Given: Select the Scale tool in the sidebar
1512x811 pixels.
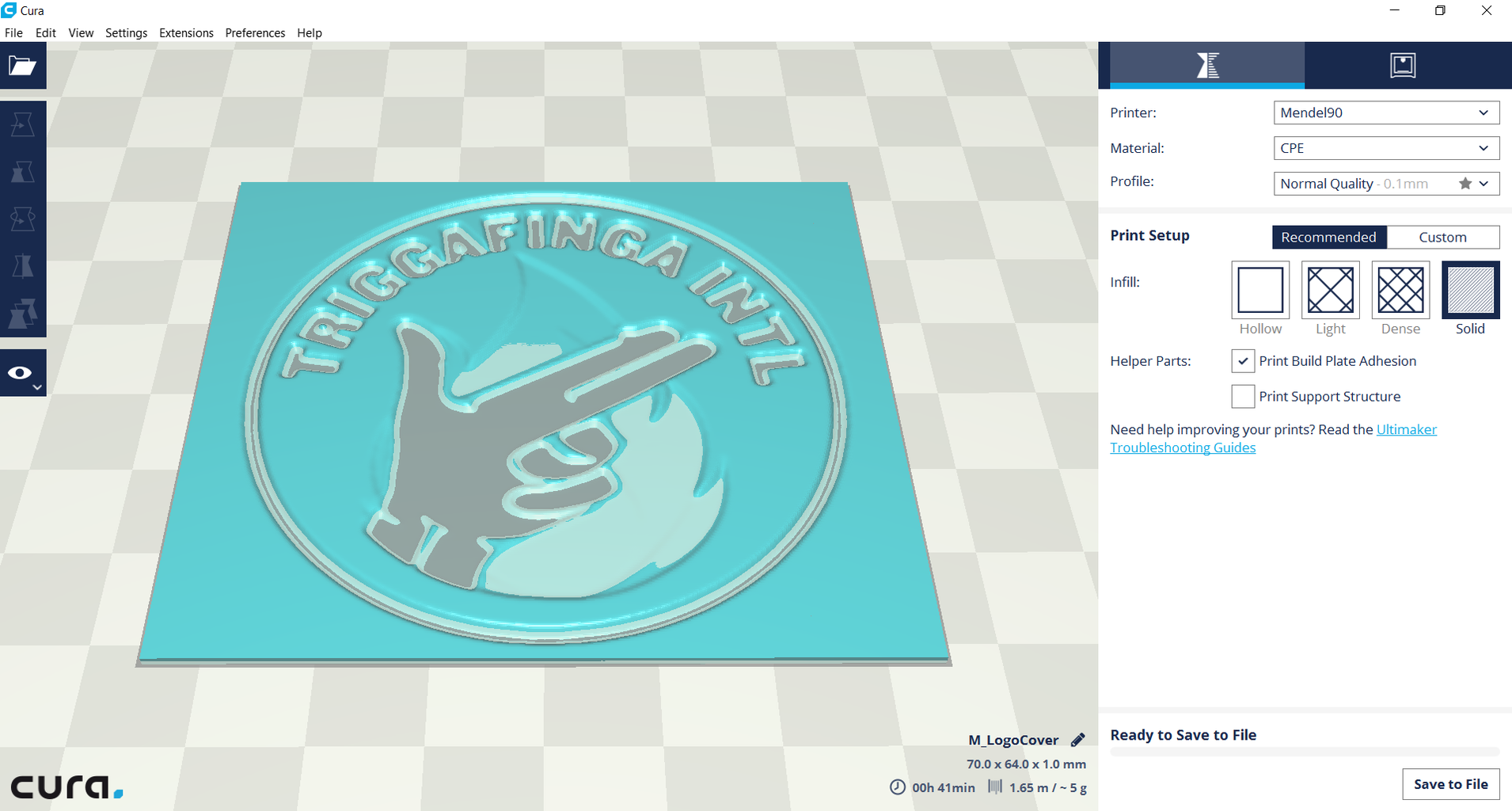Looking at the screenshot, I should [x=23, y=172].
